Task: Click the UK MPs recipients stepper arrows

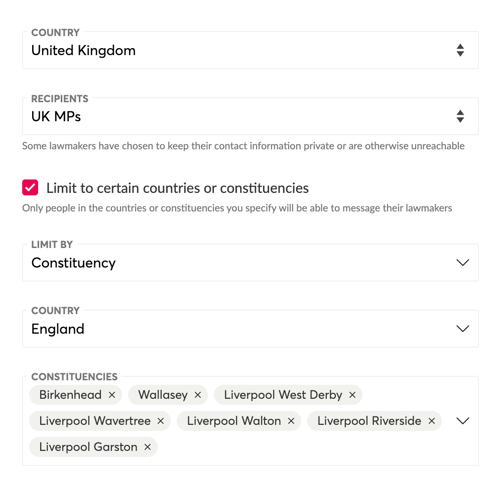Action: coord(460,116)
